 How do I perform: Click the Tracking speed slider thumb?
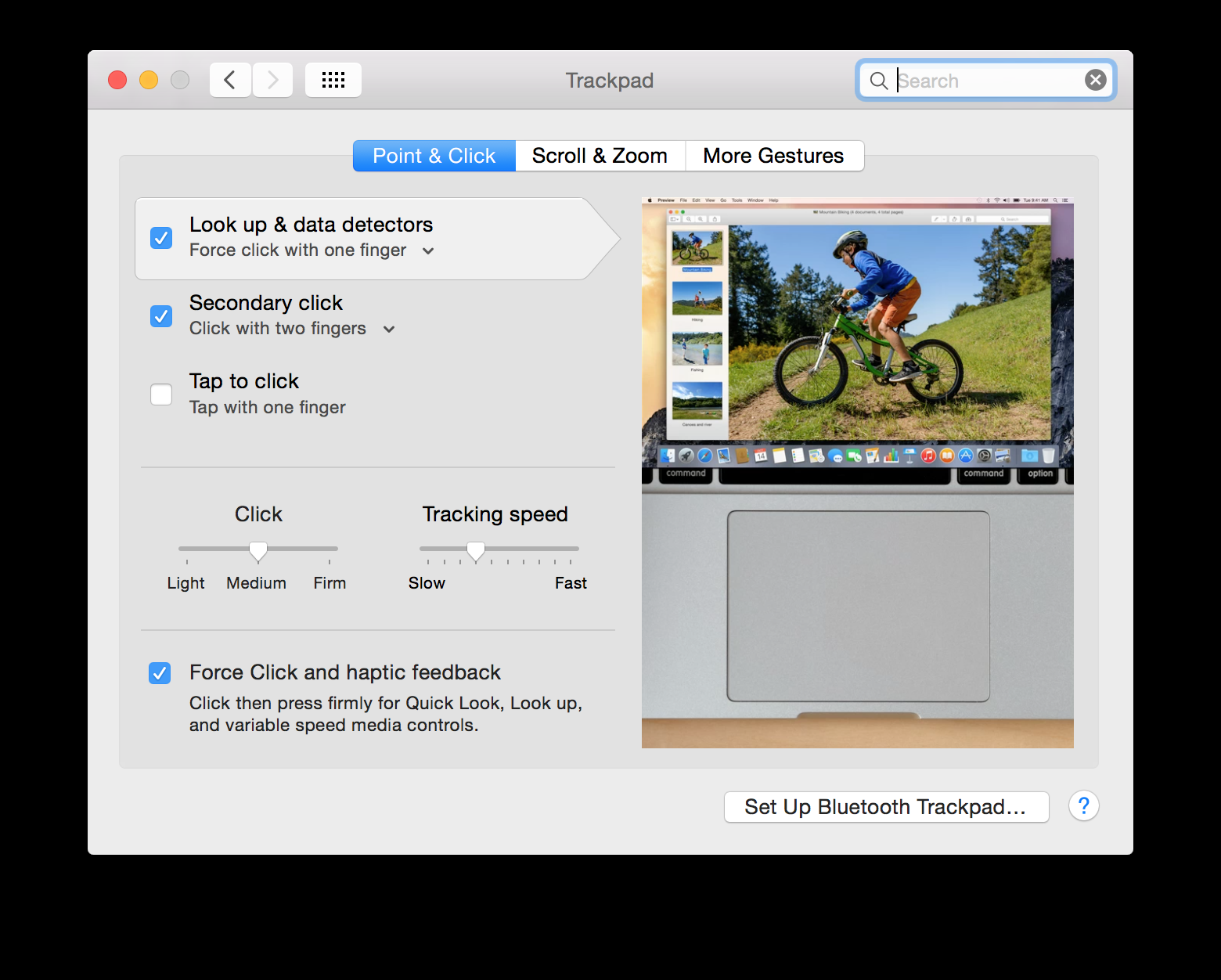point(476,551)
